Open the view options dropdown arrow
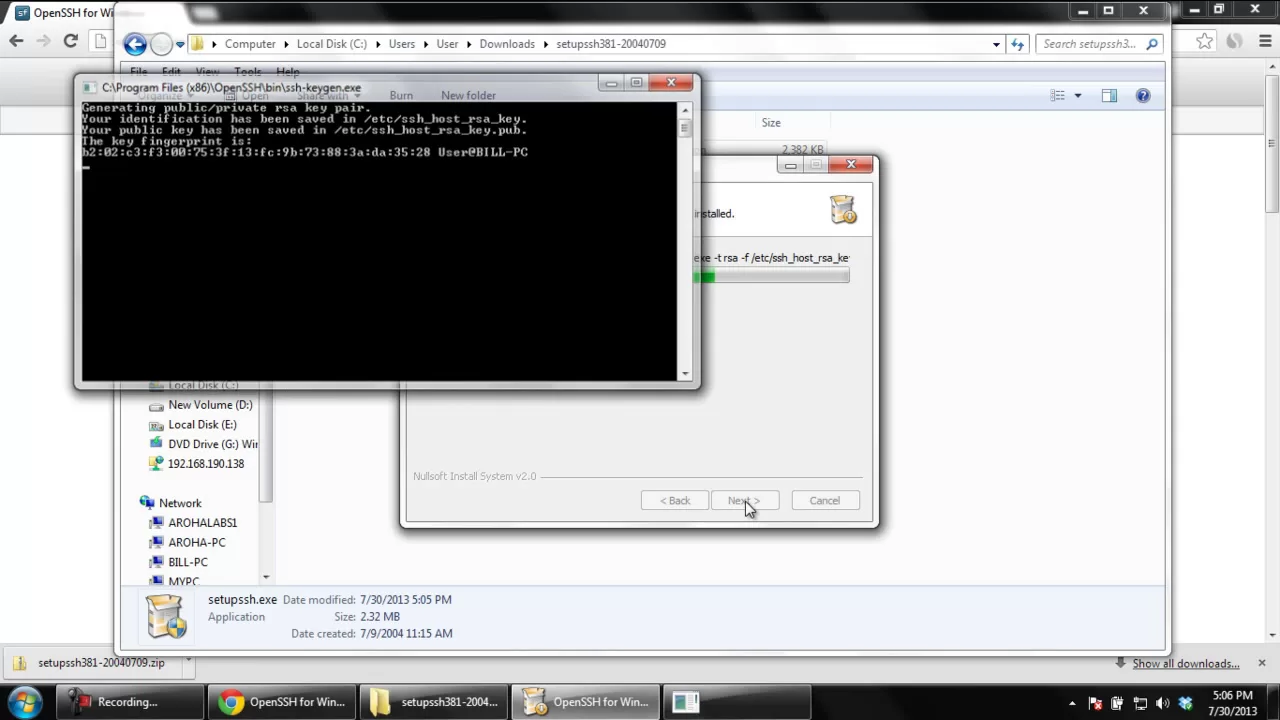1280x720 pixels. point(1078,95)
